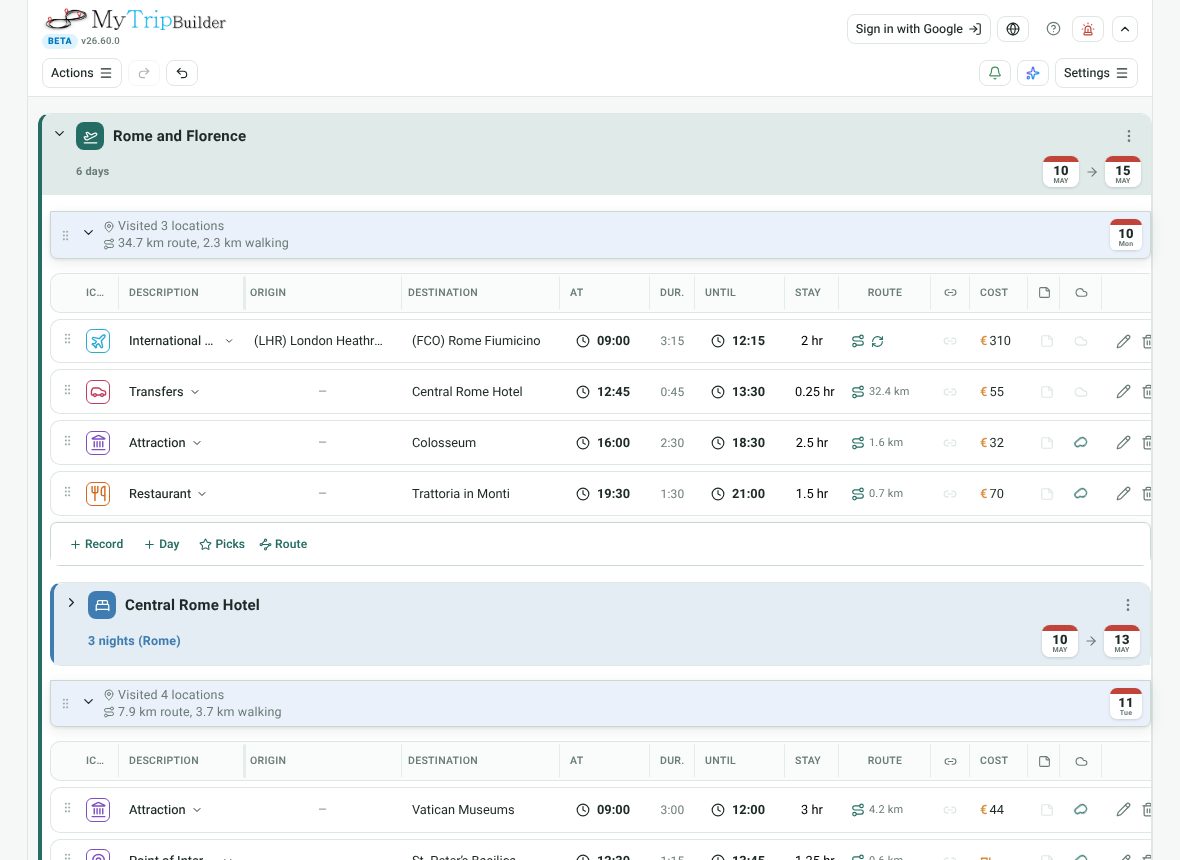This screenshot has height=860, width=1180.
Task: Open the Actions menu
Action: pyautogui.click(x=81, y=73)
